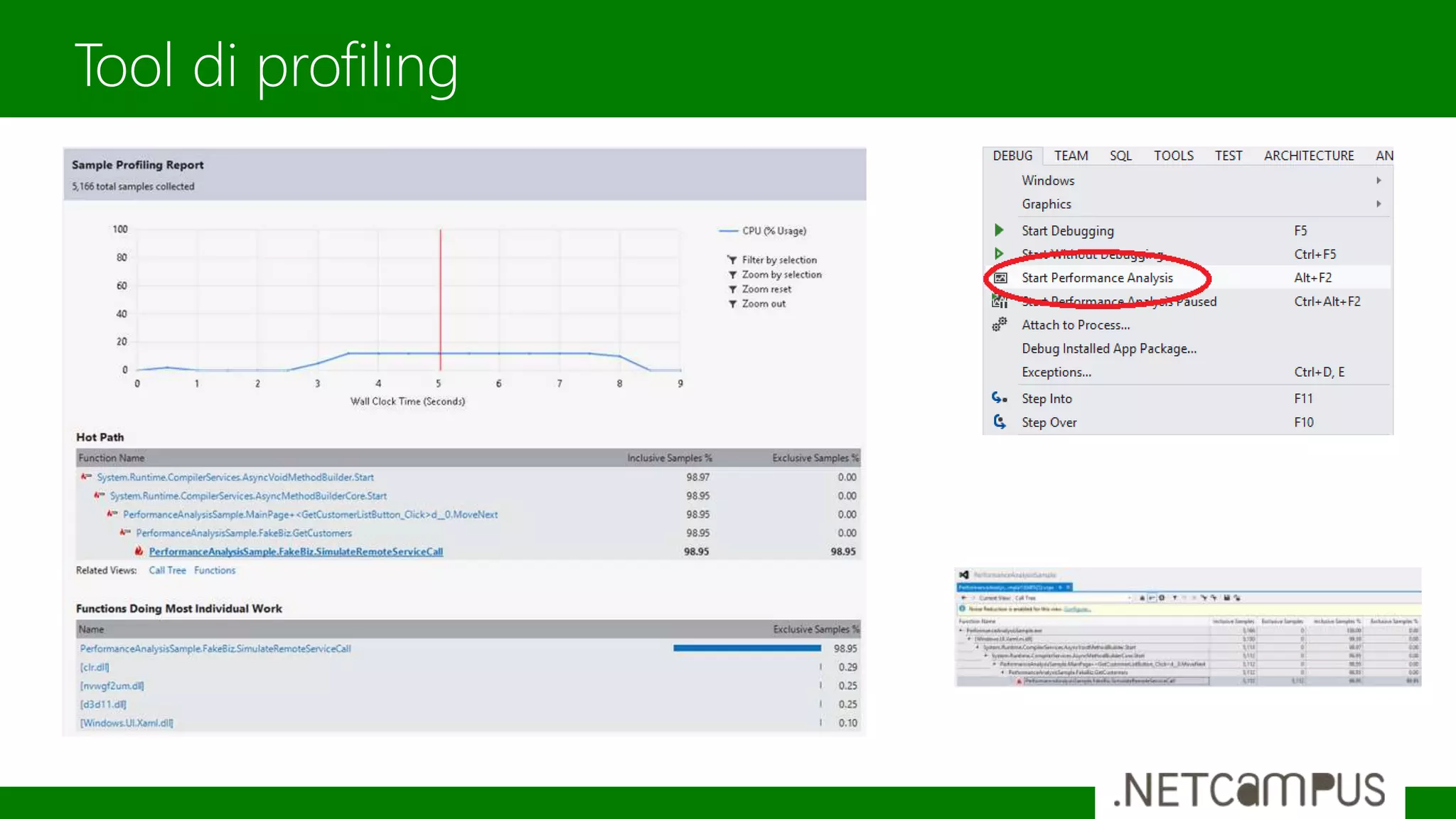Click the Zoom by selection funnel icon
The height and width of the screenshot is (819, 1456).
click(732, 275)
